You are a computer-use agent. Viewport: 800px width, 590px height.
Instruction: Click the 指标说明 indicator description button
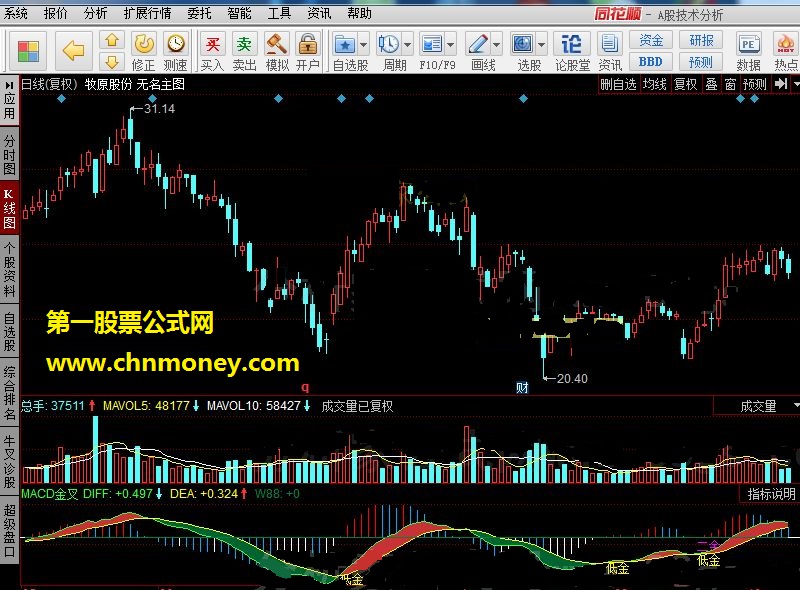click(771, 494)
